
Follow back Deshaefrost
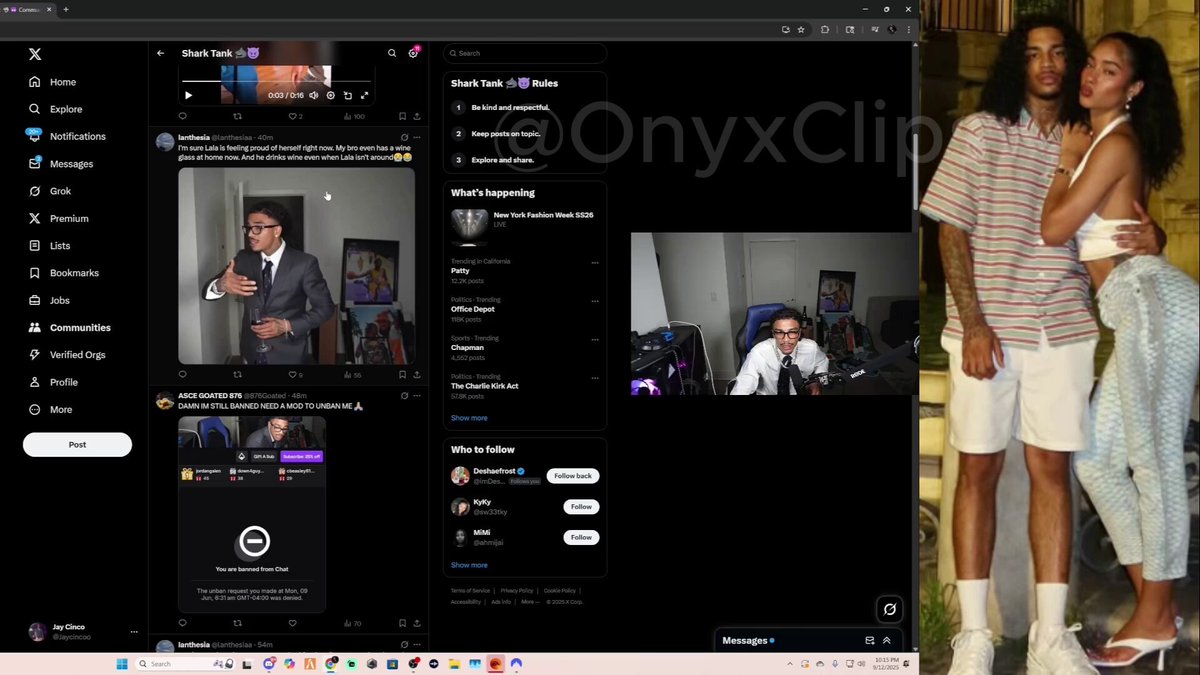click(x=573, y=476)
